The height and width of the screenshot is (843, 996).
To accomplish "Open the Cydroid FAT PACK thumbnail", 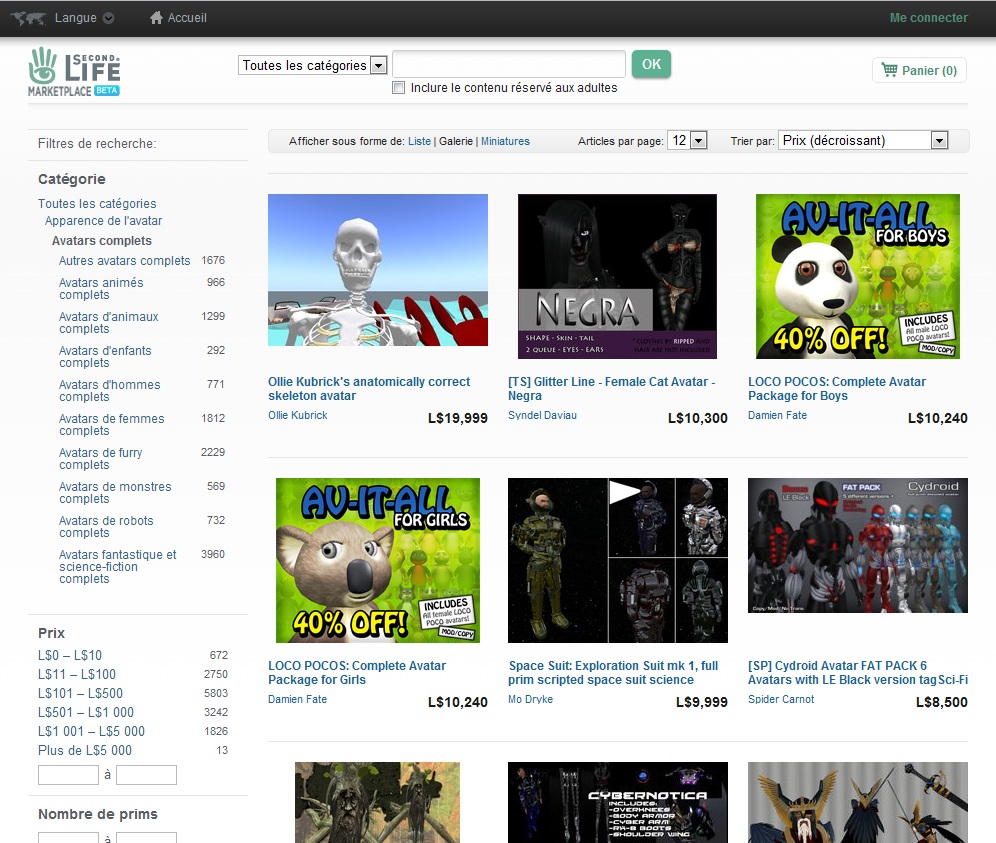I will coord(858,545).
